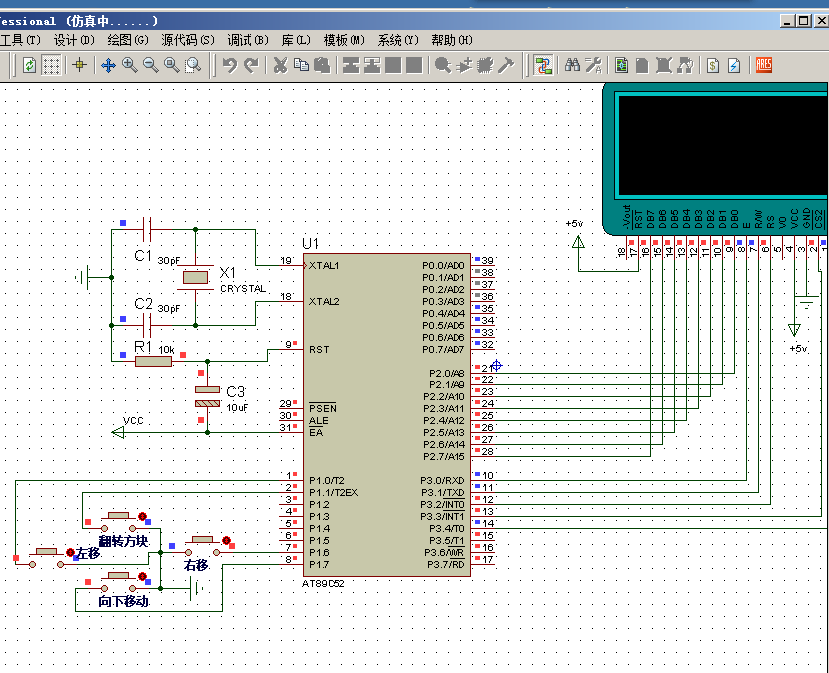Toggle the latch dot on 左移 button
The width and height of the screenshot is (829, 673).
pos(70,552)
